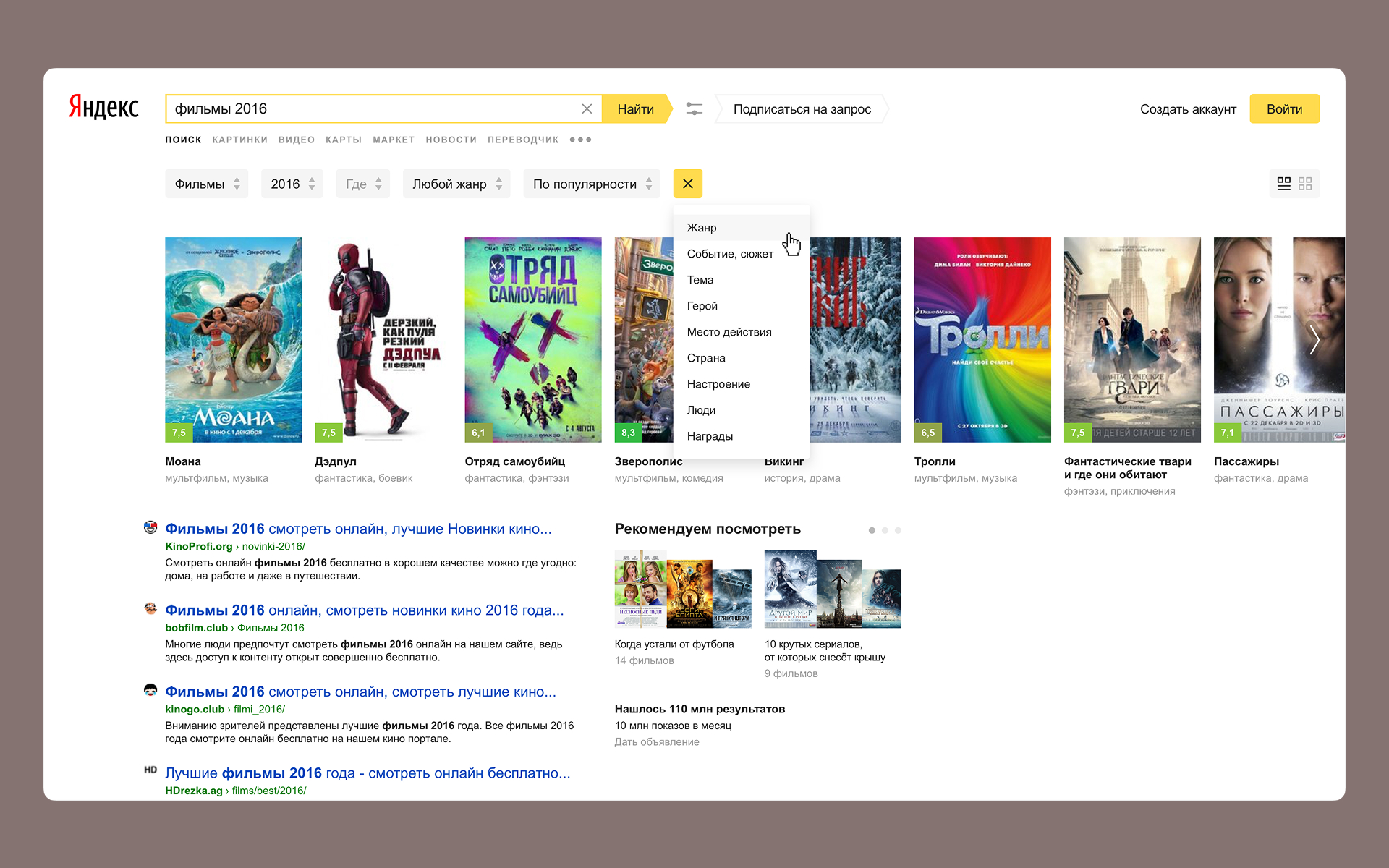Select Тема in the filter menu
This screenshot has height=868, width=1389.
(742, 280)
